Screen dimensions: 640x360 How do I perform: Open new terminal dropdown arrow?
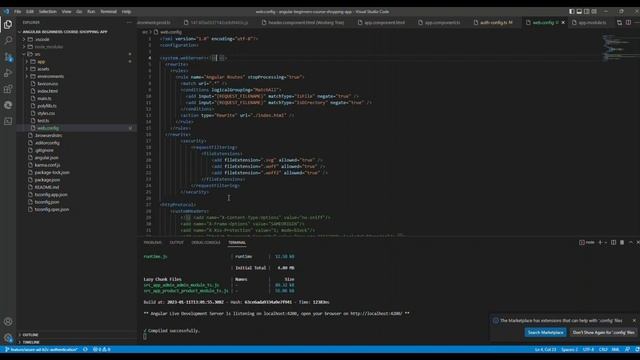click(x=606, y=242)
